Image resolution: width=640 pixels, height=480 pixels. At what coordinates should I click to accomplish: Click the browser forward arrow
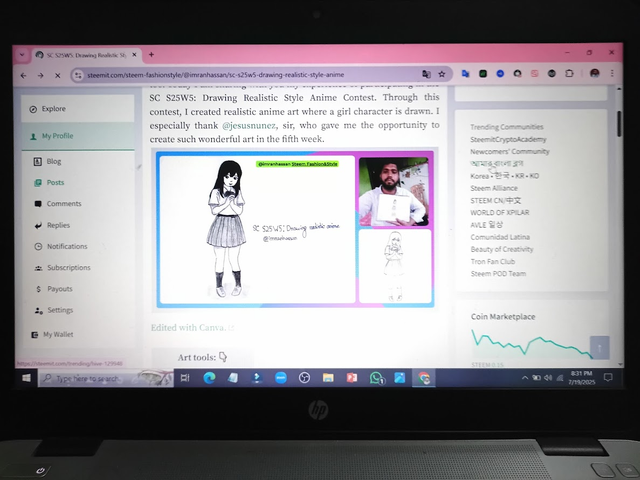(x=40, y=76)
